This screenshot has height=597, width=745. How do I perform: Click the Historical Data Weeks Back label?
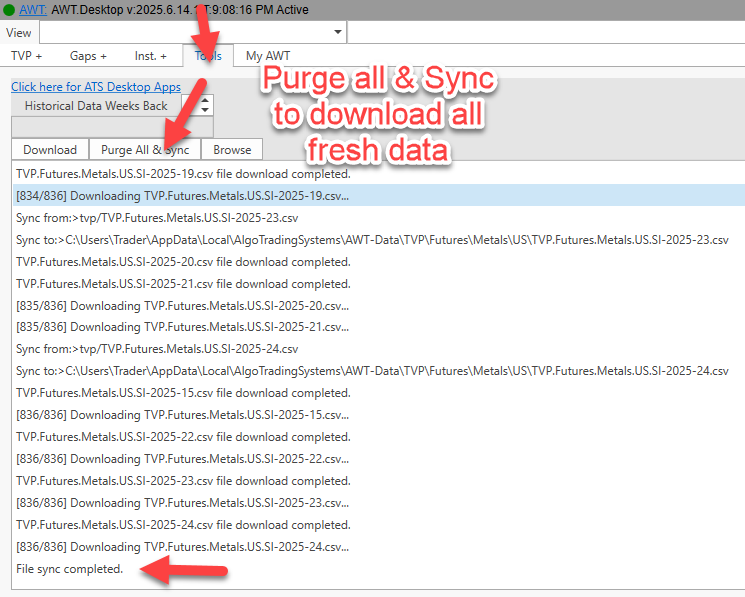96,105
